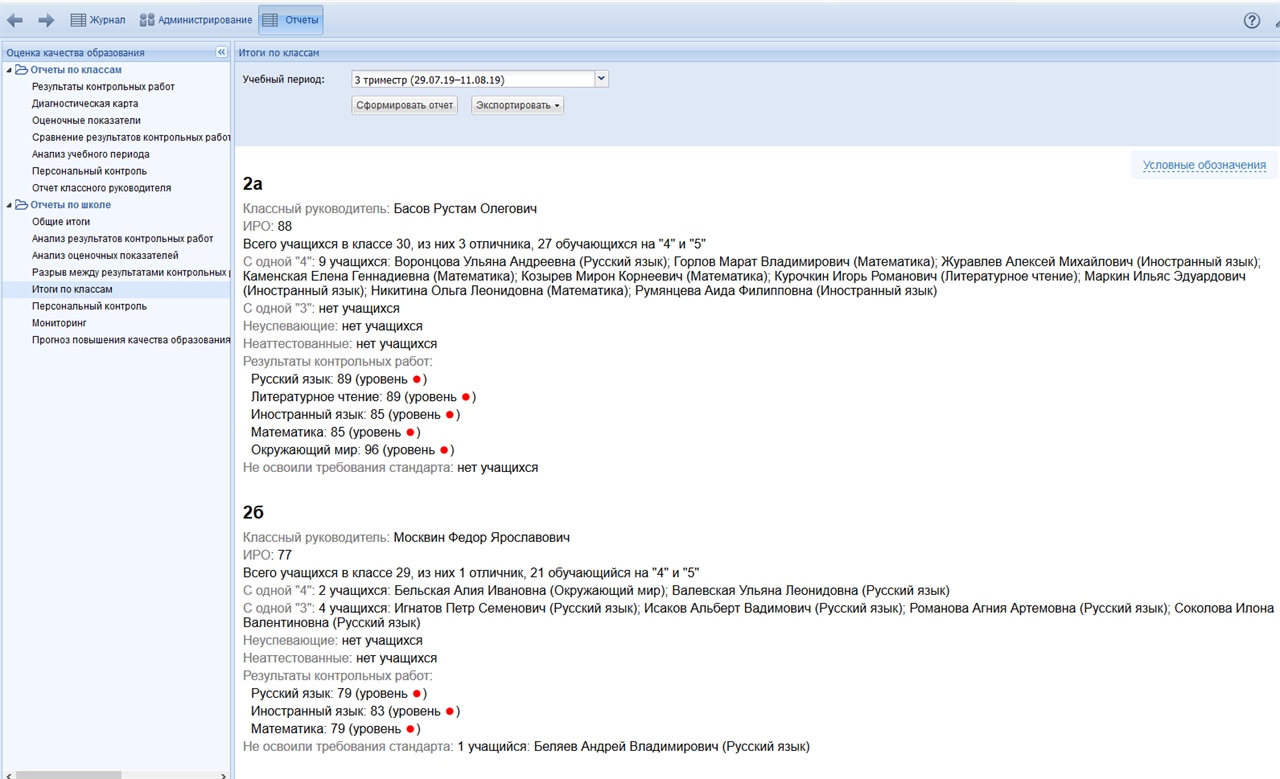Image resolution: width=1280 pixels, height=779 pixels.
Task: Click the period field showing 3 триместр
Action: (472, 79)
